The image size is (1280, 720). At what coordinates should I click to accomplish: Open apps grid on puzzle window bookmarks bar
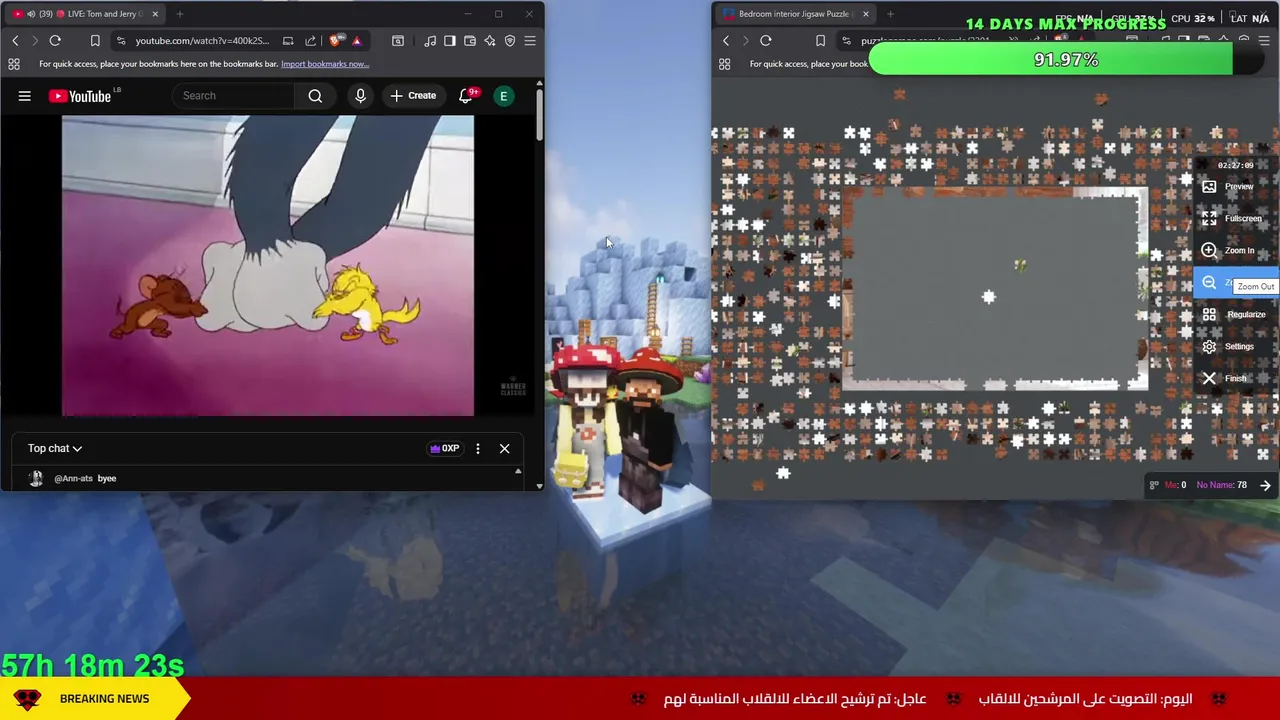click(725, 64)
